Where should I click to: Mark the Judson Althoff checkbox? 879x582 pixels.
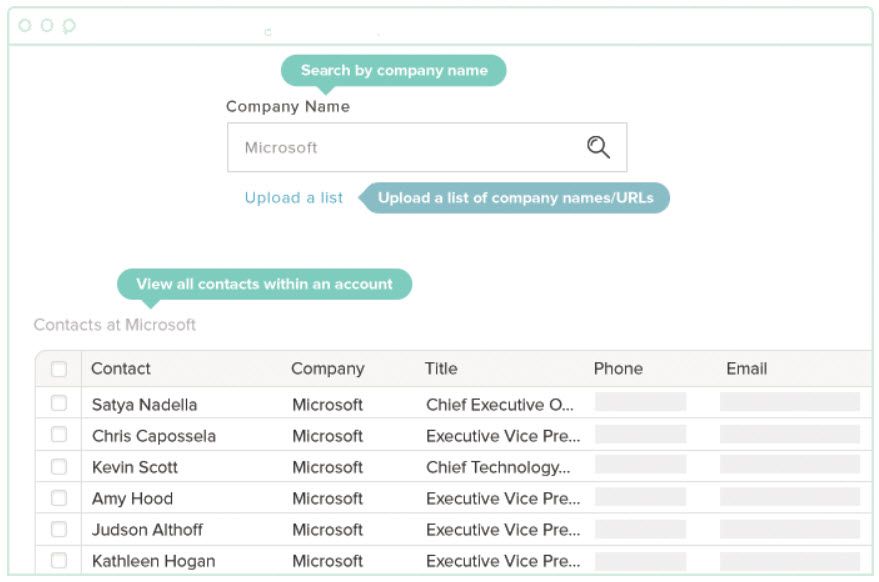point(59,529)
